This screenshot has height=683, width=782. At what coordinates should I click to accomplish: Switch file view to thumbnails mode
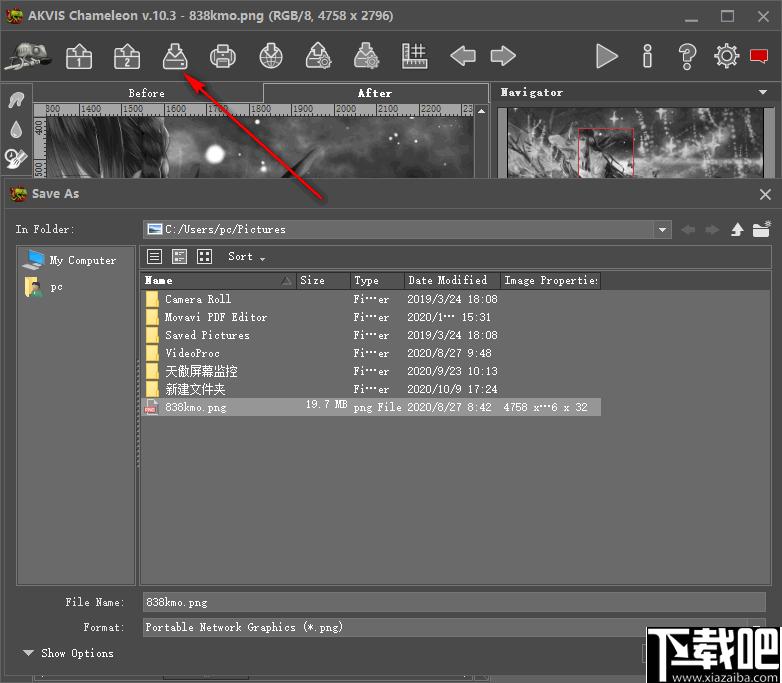204,256
